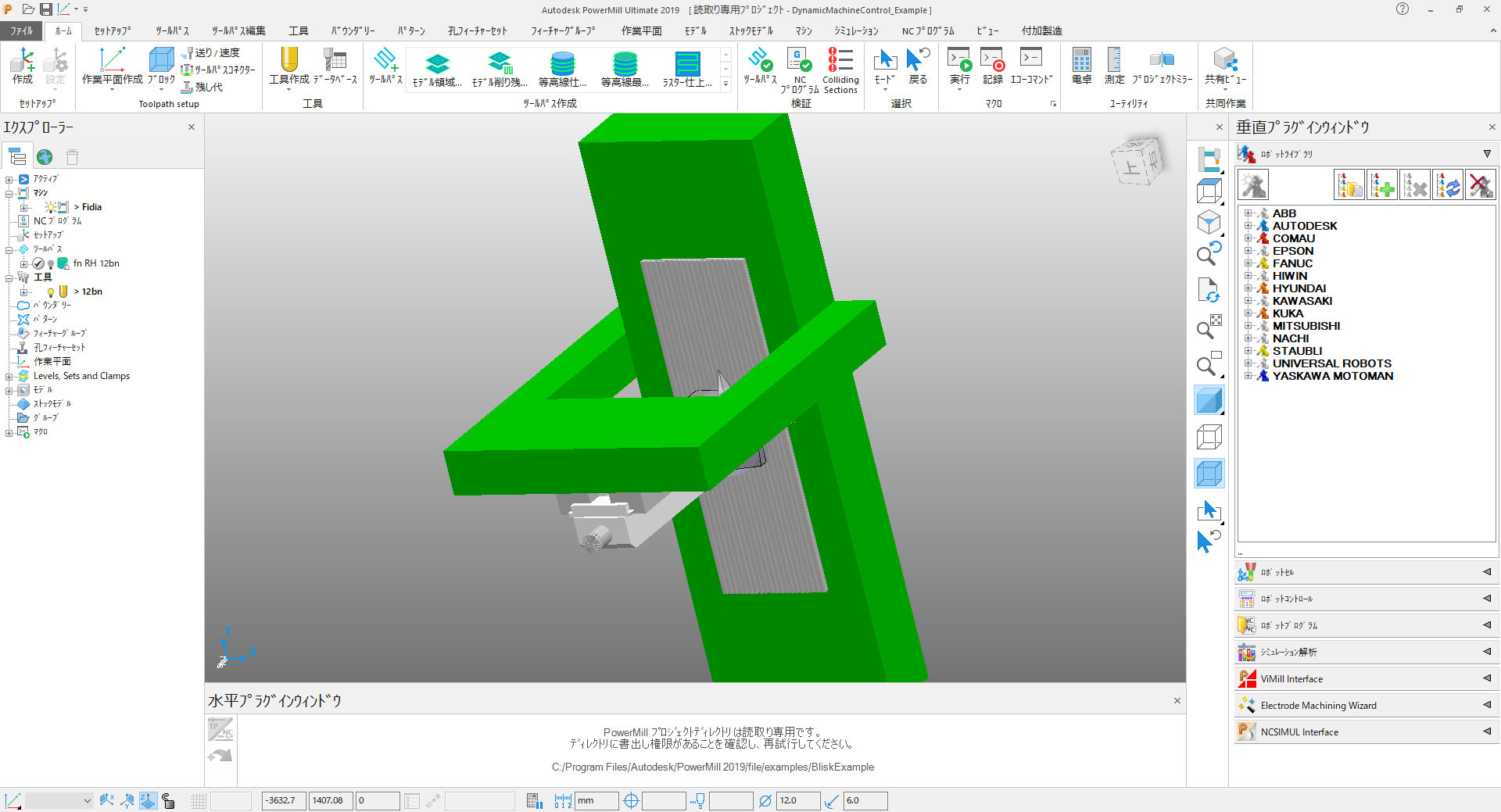Click the refresh robot library icon
The height and width of the screenshot is (812, 1501).
tap(1448, 185)
